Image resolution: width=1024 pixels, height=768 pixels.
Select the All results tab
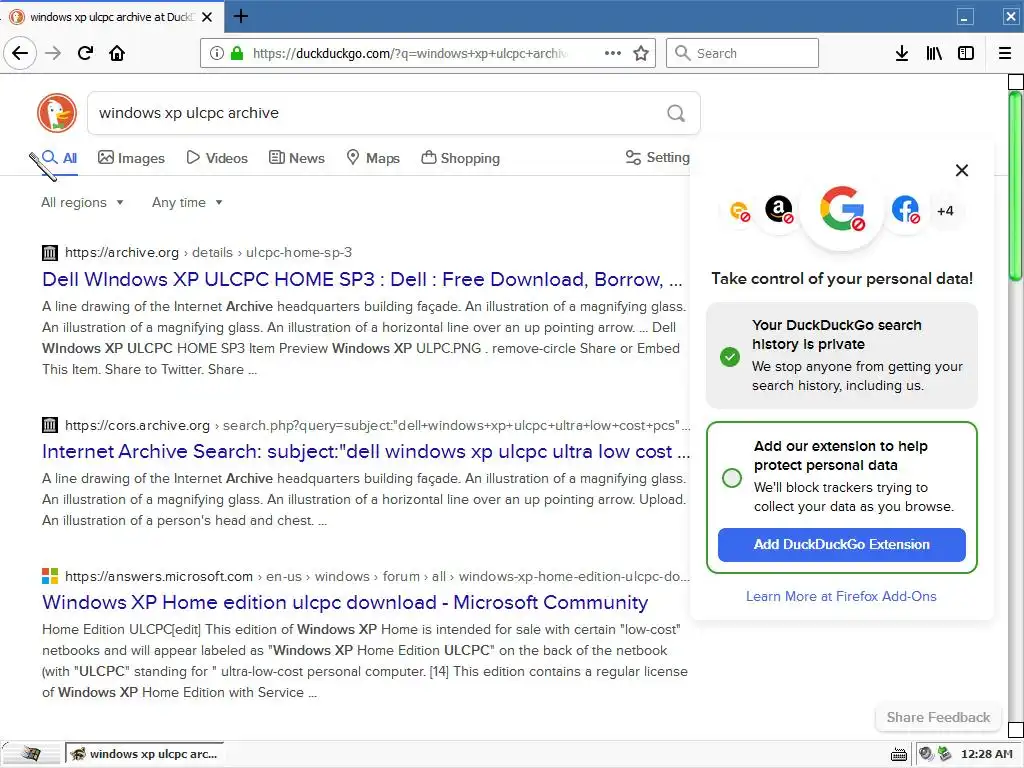tap(59, 158)
